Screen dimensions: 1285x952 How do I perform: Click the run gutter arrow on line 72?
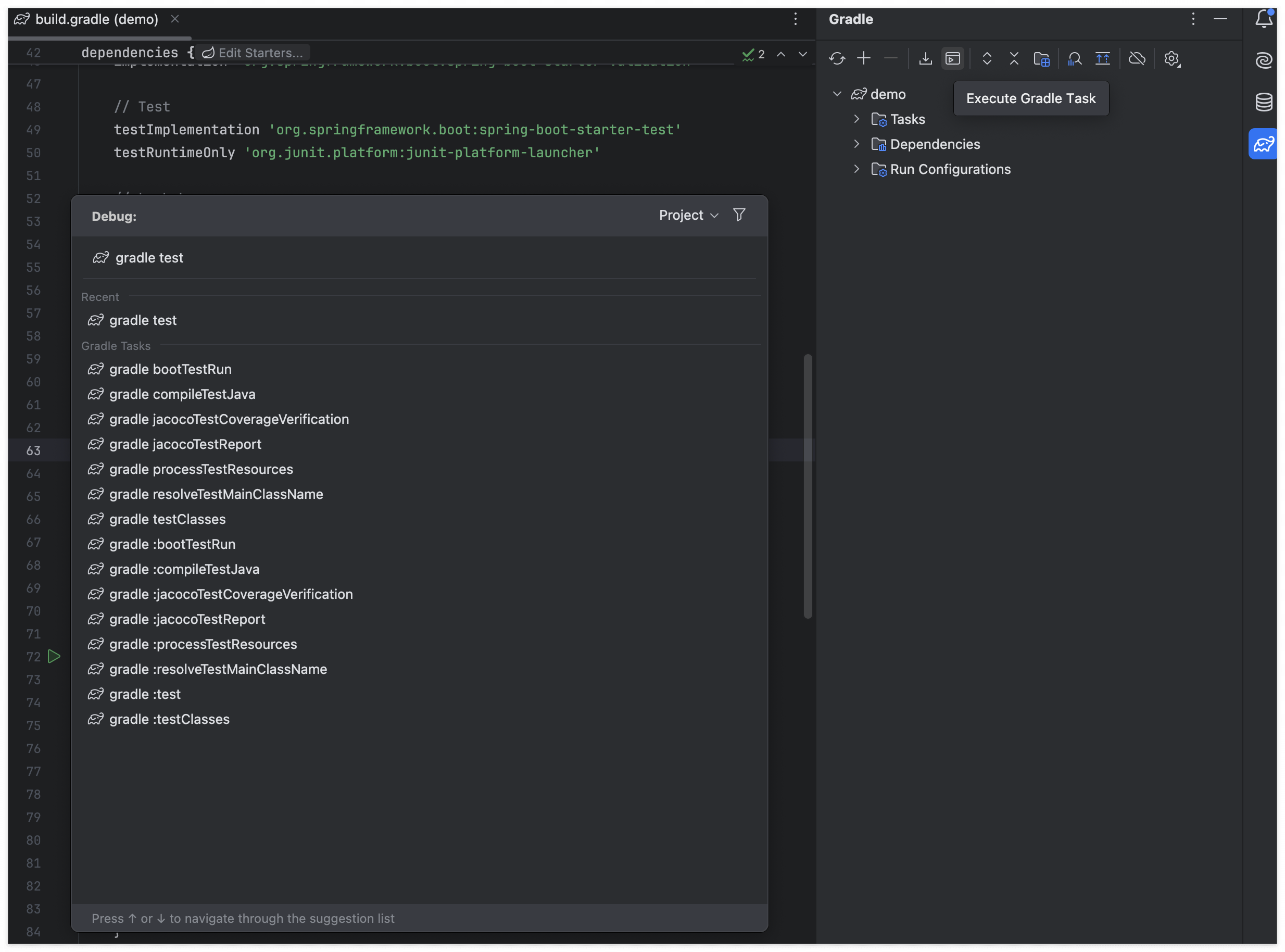54,656
